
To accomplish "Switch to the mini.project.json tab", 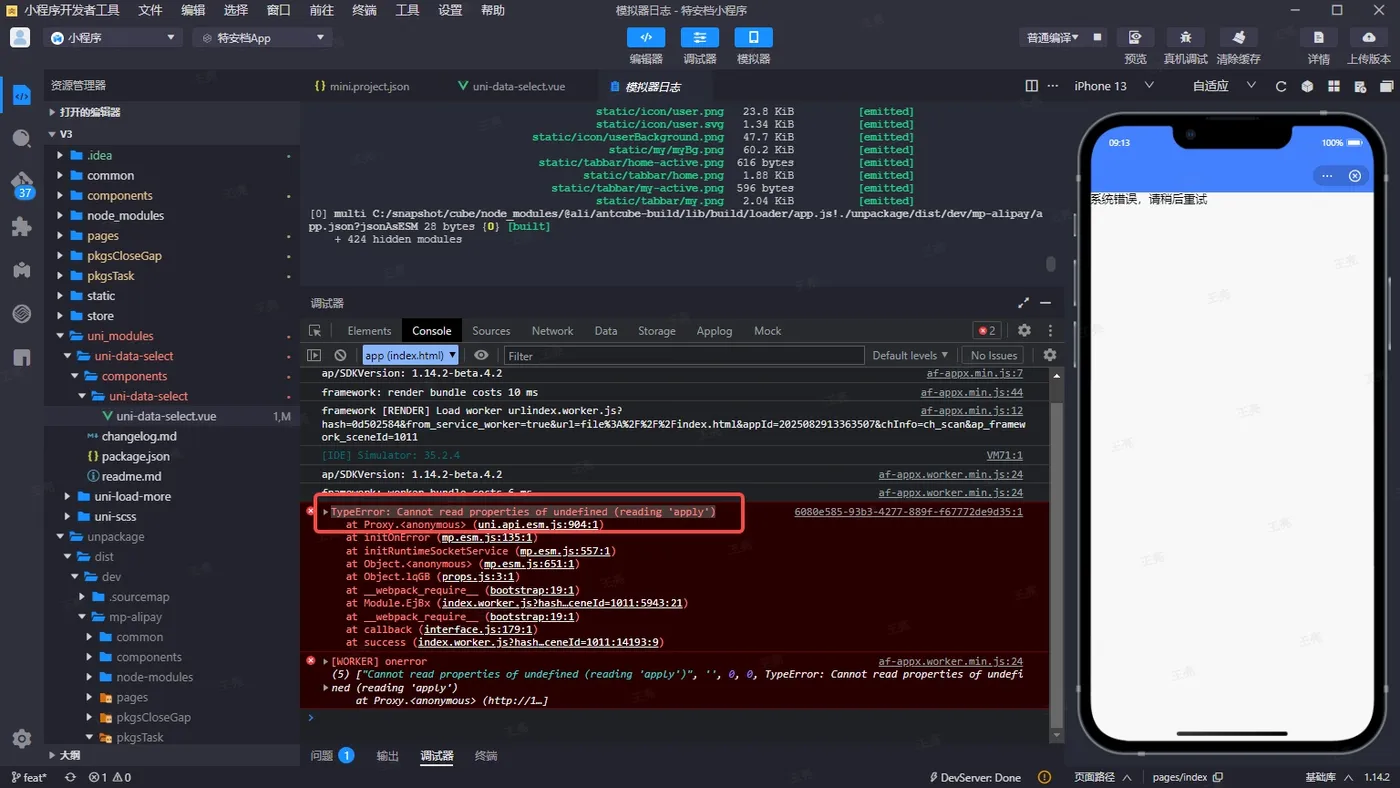I will pos(362,86).
